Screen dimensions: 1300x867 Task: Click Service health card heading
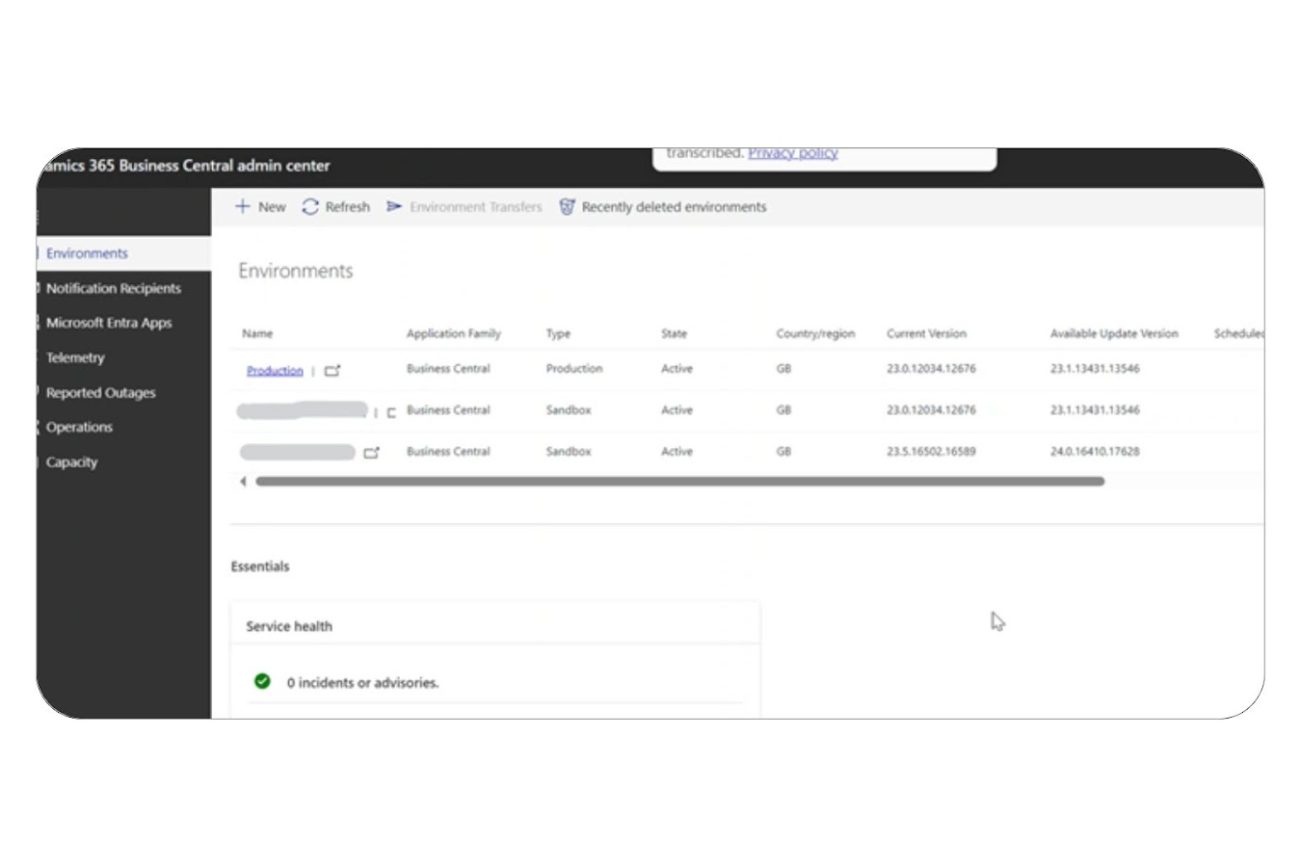[x=289, y=626]
